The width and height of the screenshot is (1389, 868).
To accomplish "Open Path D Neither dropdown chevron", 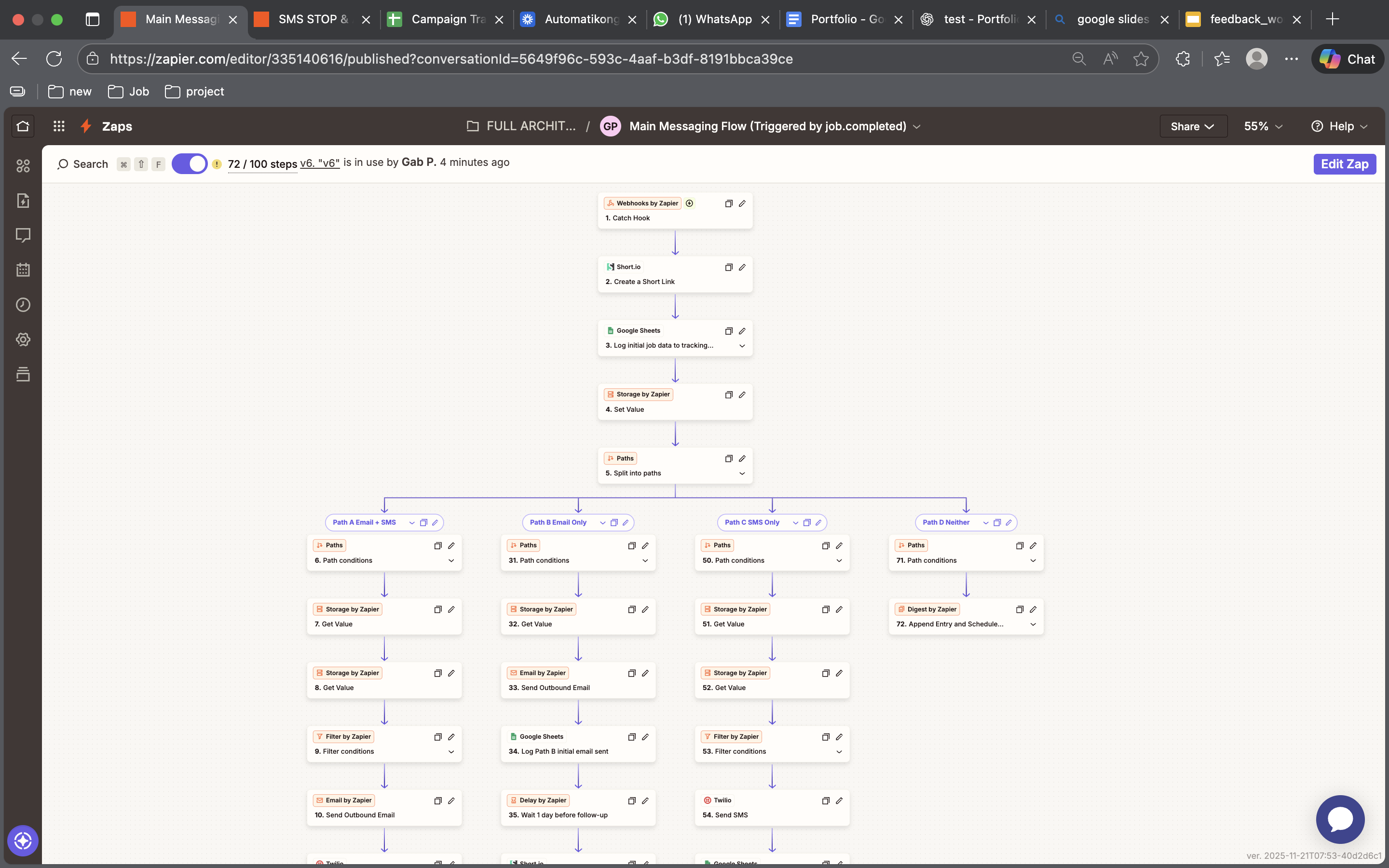I will [985, 522].
